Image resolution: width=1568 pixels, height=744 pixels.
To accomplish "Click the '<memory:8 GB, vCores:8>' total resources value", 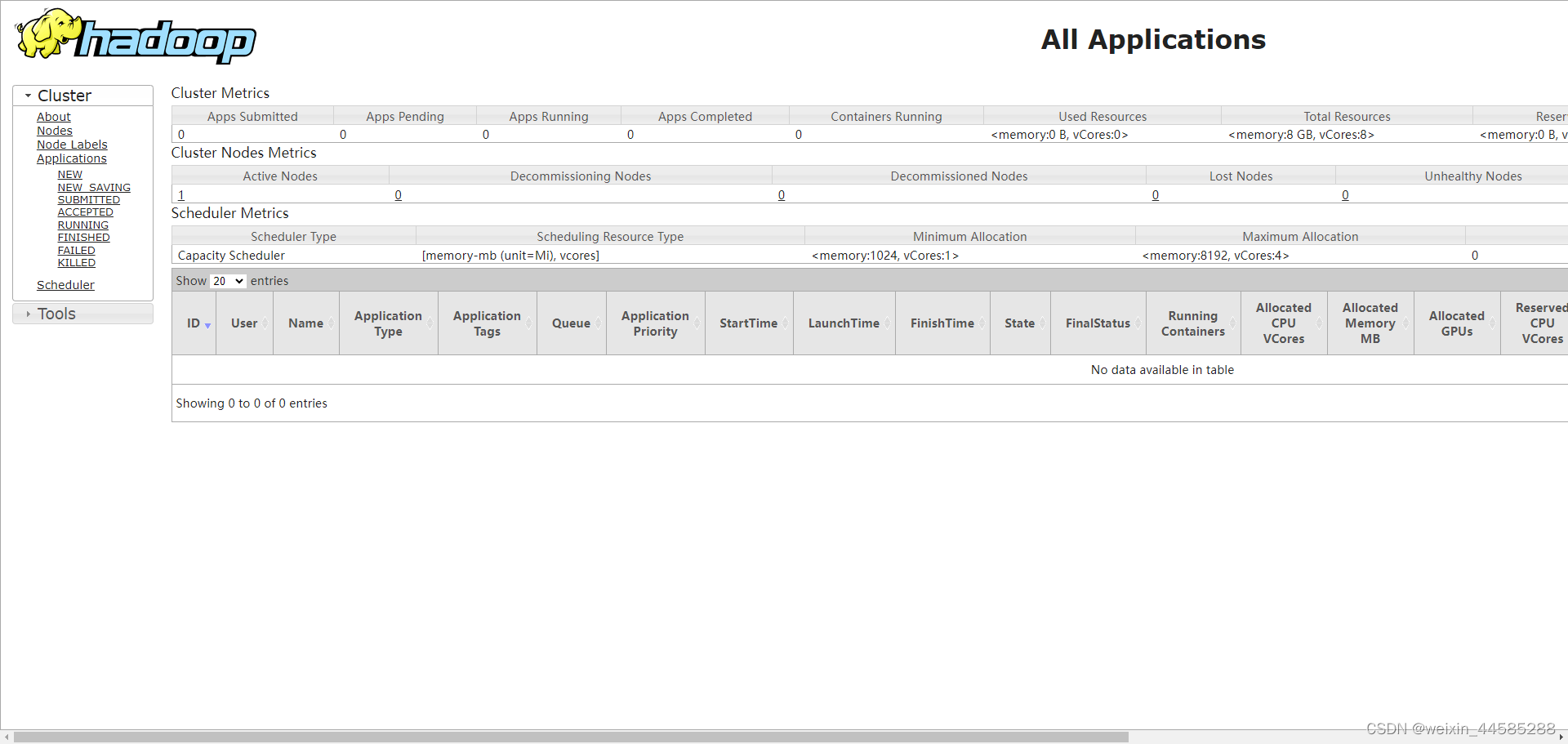I will 1301,135.
